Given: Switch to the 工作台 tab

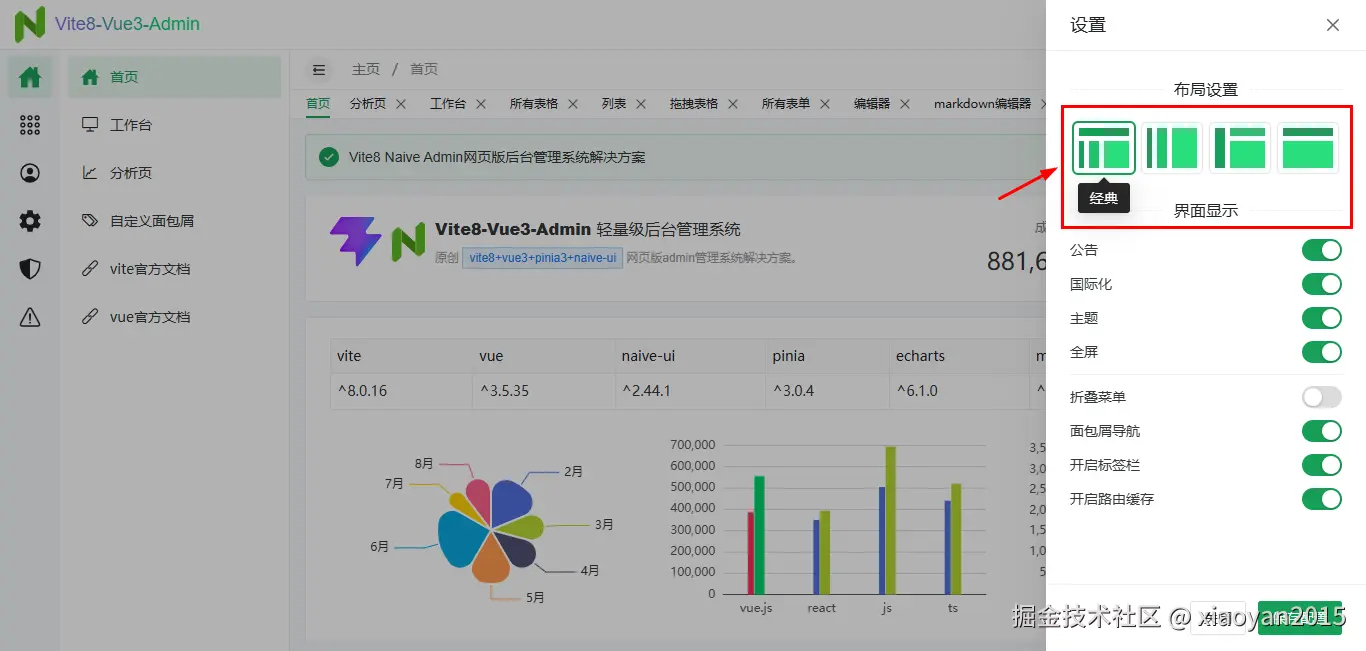Looking at the screenshot, I should pyautogui.click(x=448, y=104).
